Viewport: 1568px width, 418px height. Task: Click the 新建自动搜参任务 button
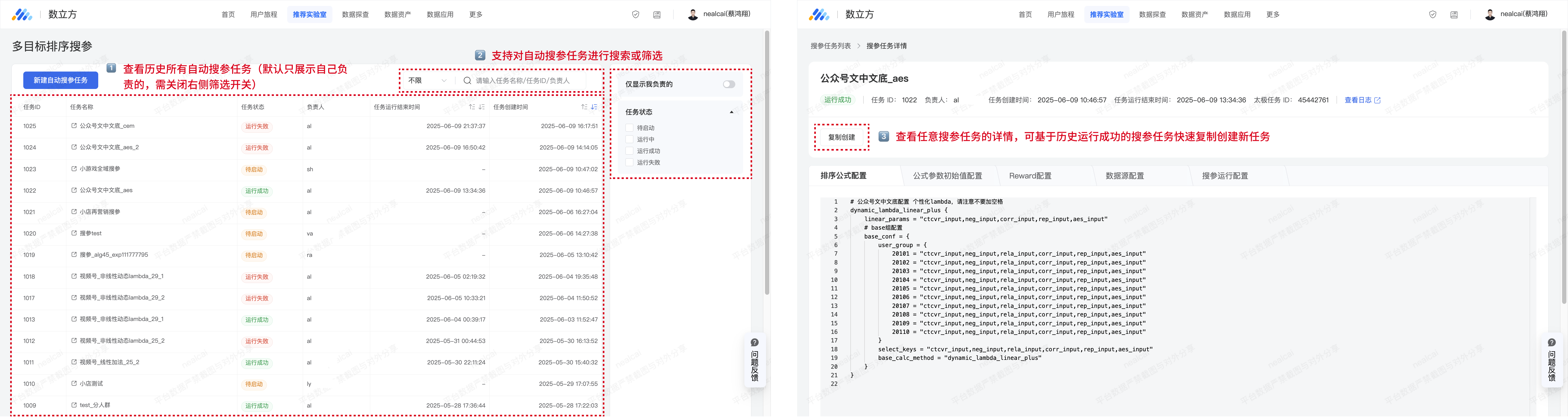60,80
